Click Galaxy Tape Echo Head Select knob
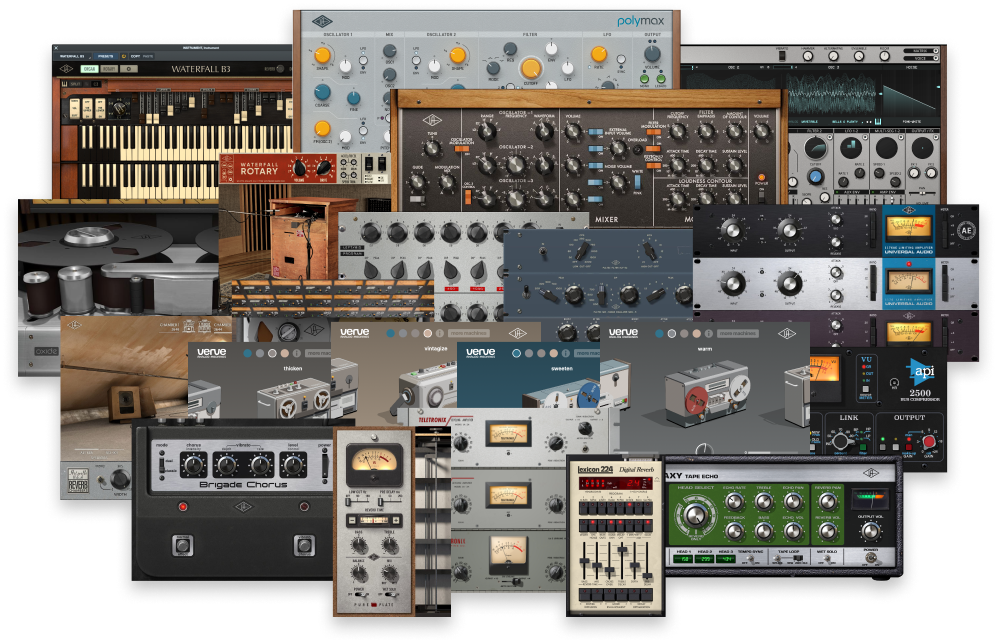The width and height of the screenshot is (997, 643). (x=696, y=516)
